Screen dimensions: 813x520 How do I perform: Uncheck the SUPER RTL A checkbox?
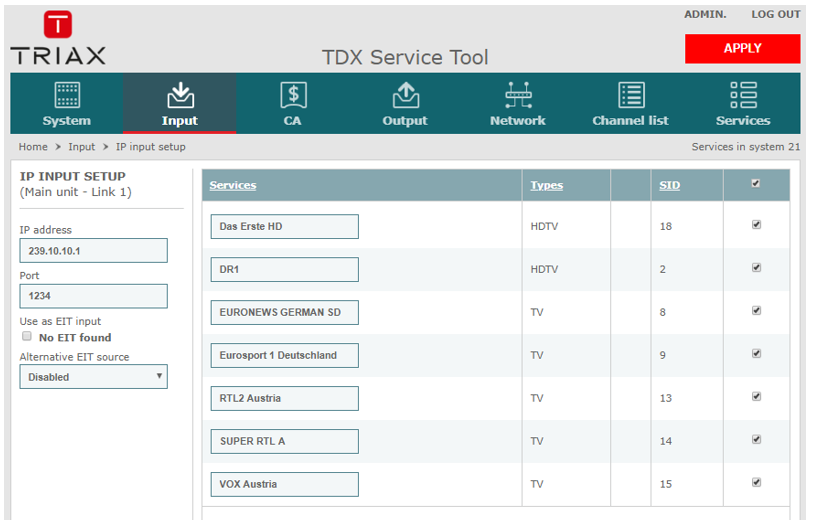[x=756, y=440]
